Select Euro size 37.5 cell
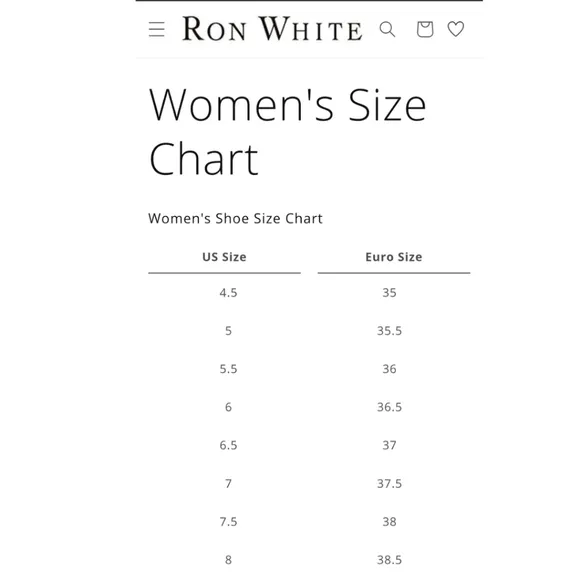 pos(389,483)
